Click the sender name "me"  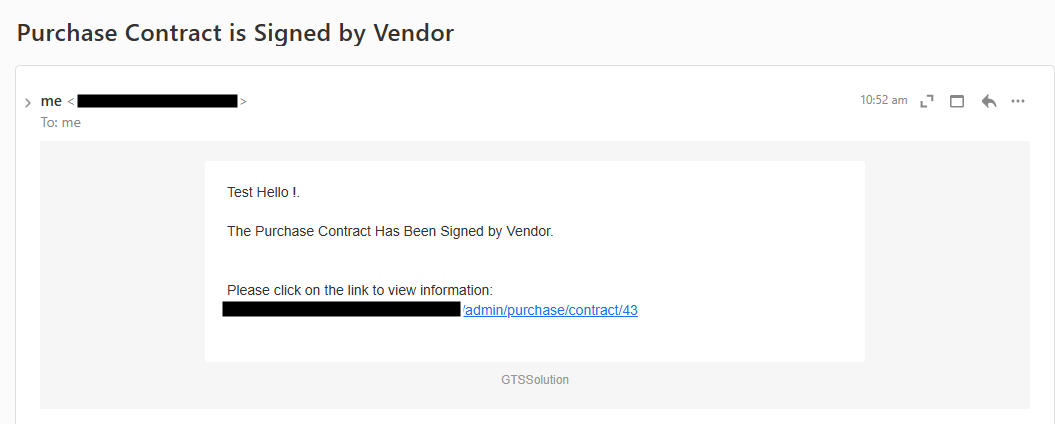coord(51,101)
